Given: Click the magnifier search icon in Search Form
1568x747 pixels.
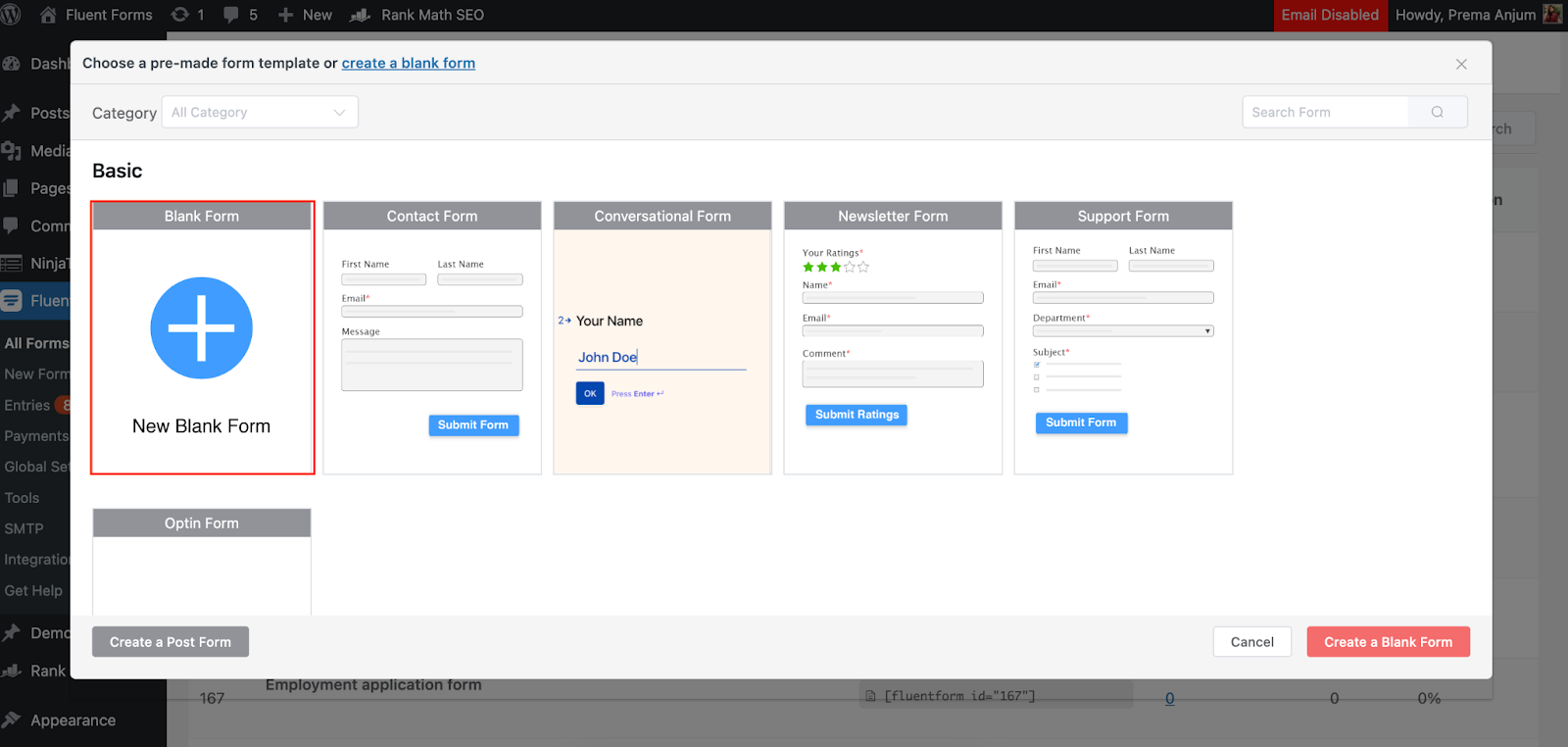Looking at the screenshot, I should tap(1438, 112).
